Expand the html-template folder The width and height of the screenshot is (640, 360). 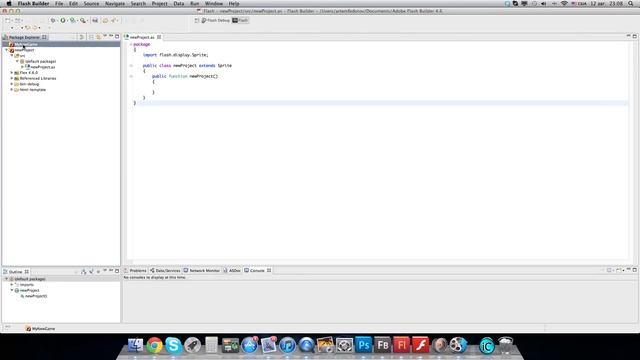click(12, 89)
